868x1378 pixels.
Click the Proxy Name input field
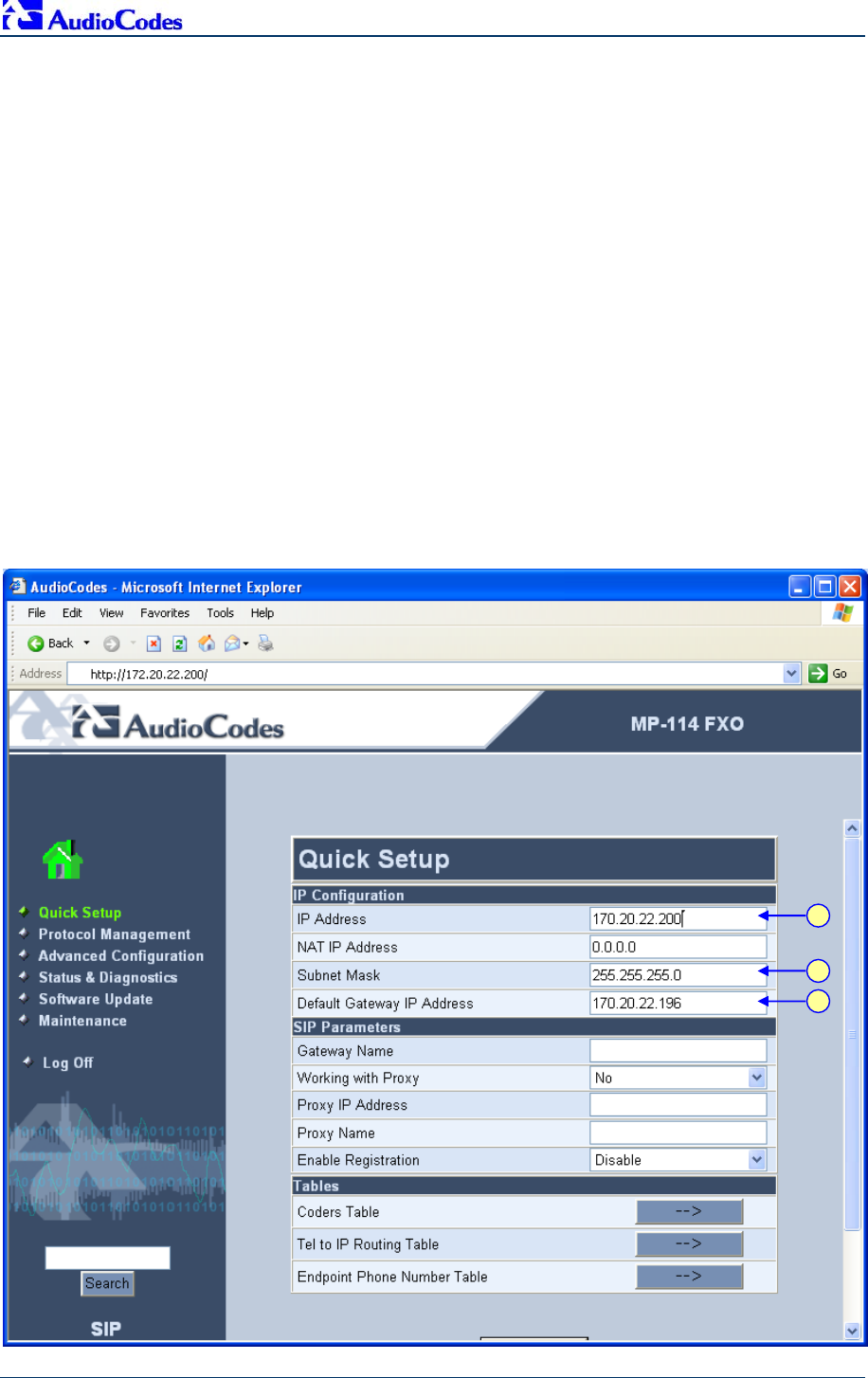coord(678,1133)
